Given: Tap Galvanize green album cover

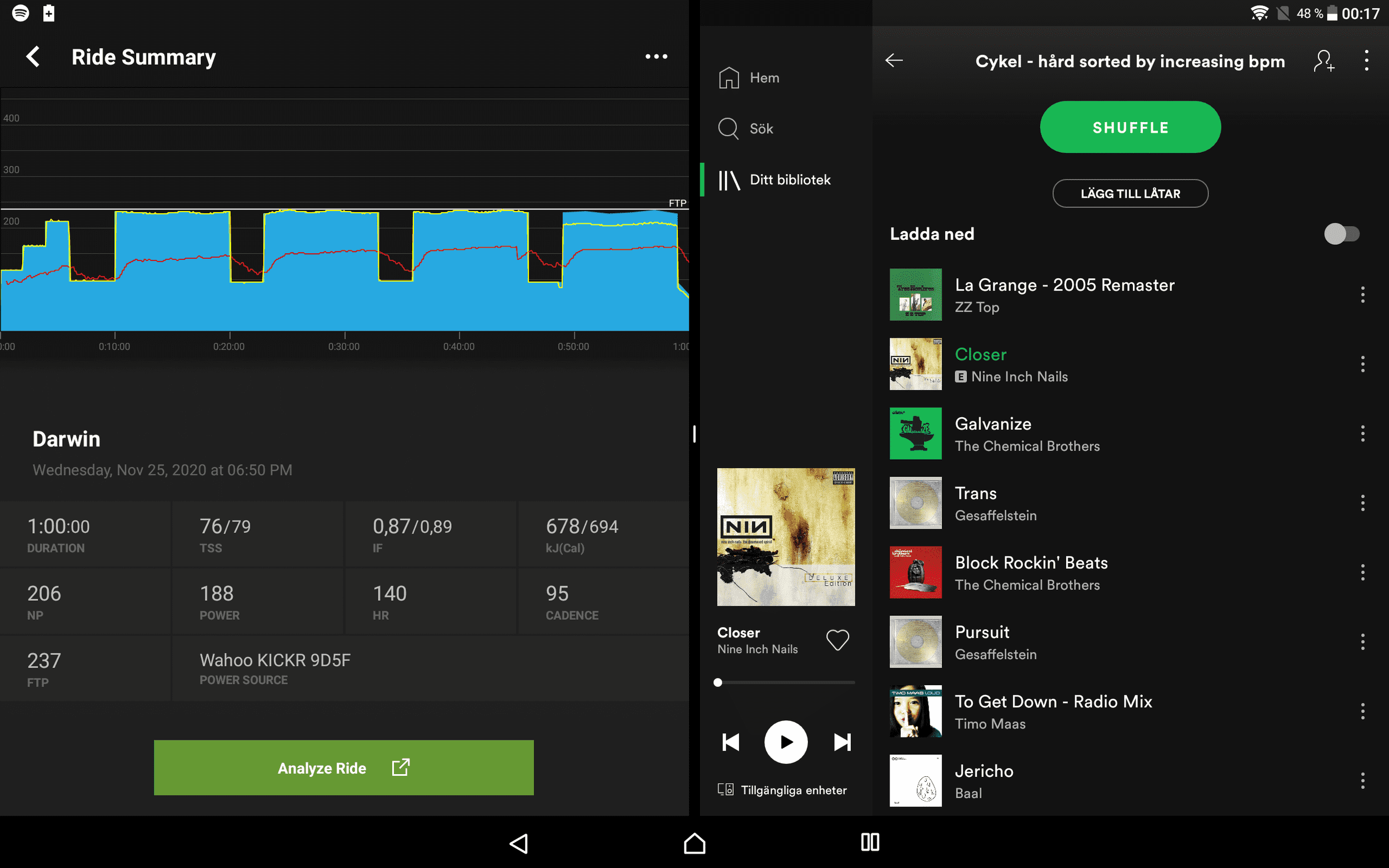Looking at the screenshot, I should click(915, 433).
